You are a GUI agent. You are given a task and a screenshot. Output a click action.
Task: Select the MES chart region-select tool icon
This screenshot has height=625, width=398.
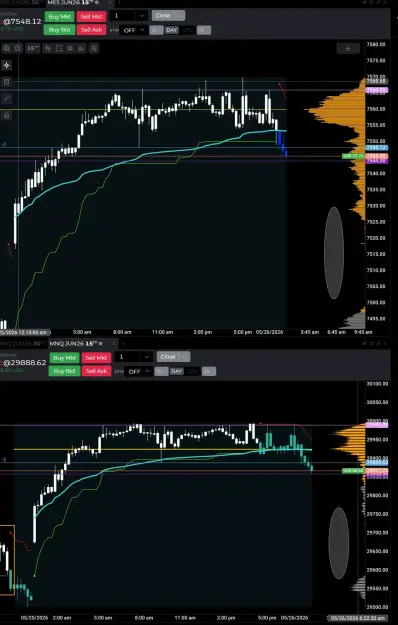59,48
